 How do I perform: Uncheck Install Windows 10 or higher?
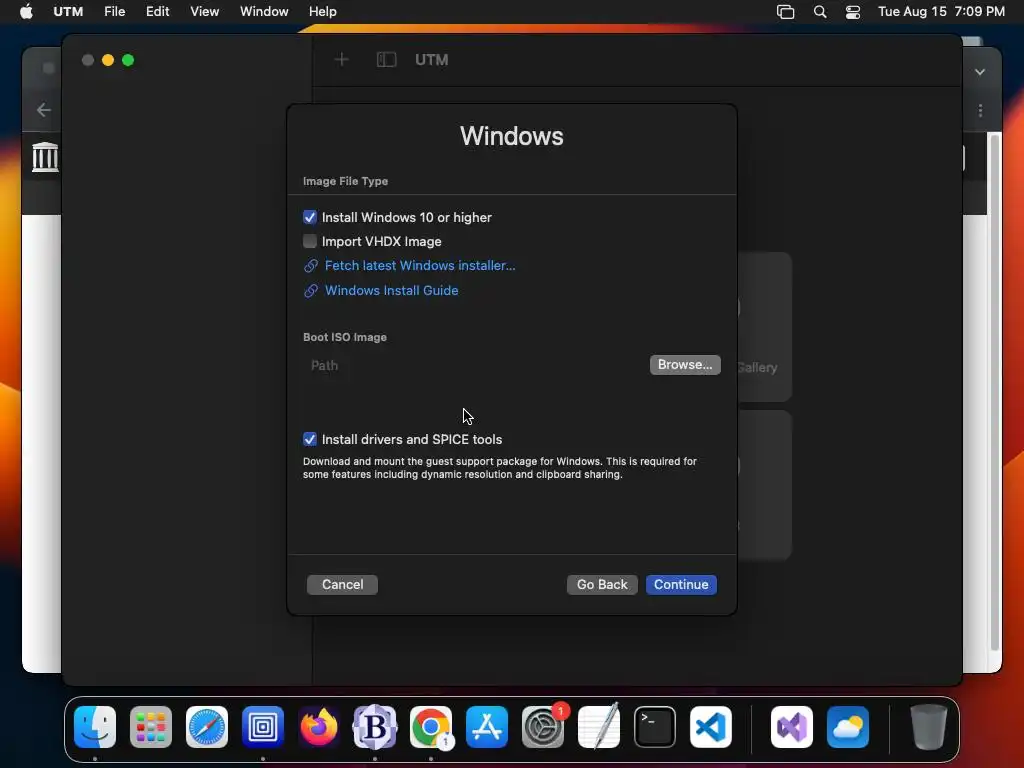pos(310,217)
